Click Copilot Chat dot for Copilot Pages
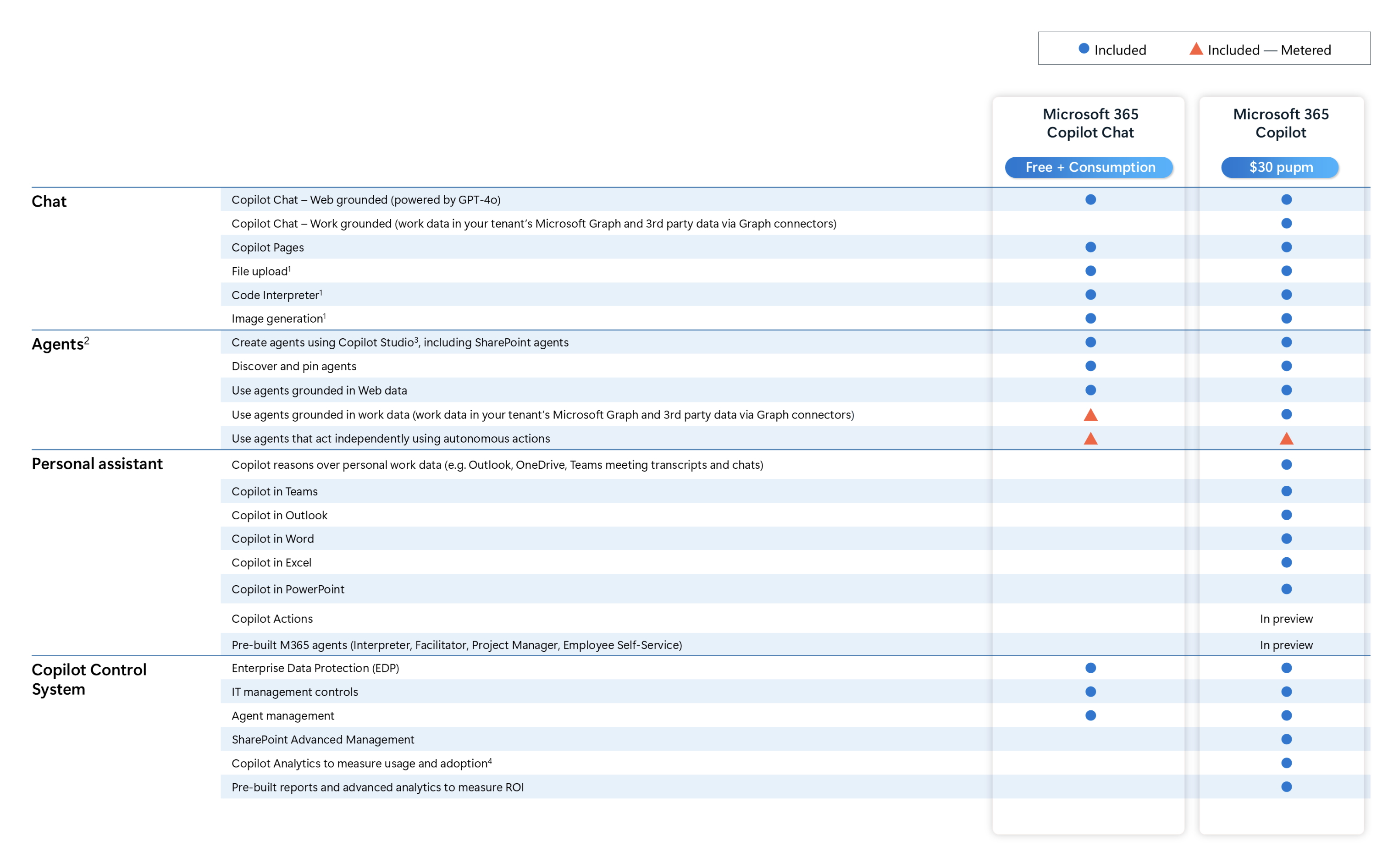 pos(1090,247)
